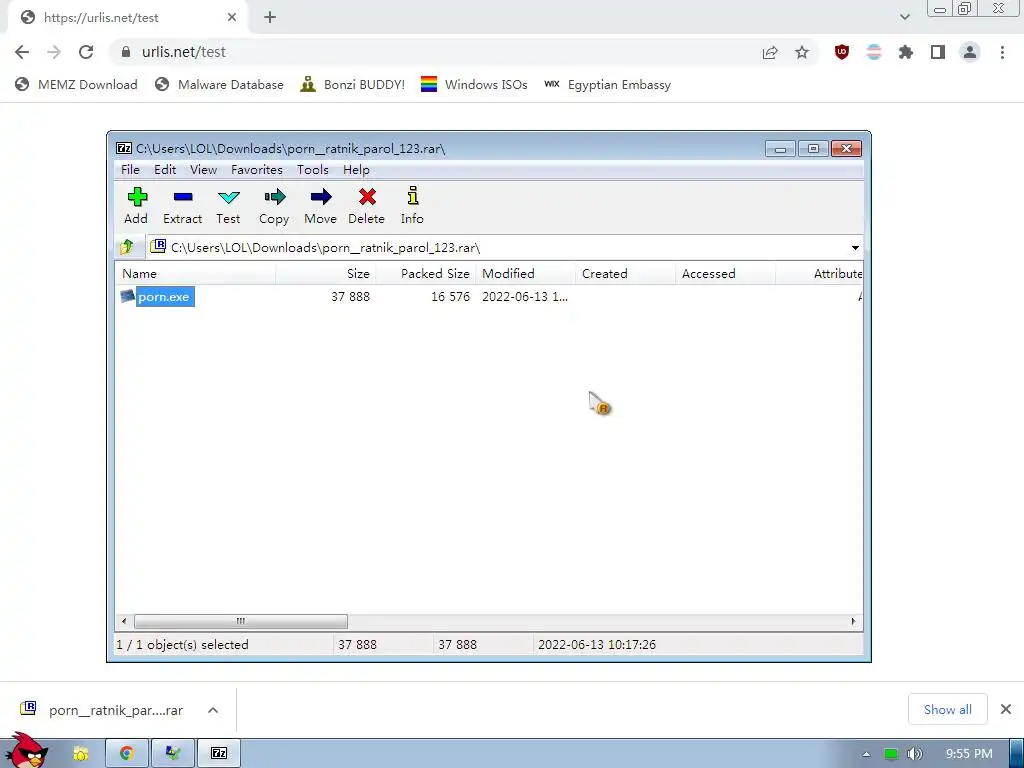Sort by the Modified column header
This screenshot has height=768, width=1024.
point(526,274)
